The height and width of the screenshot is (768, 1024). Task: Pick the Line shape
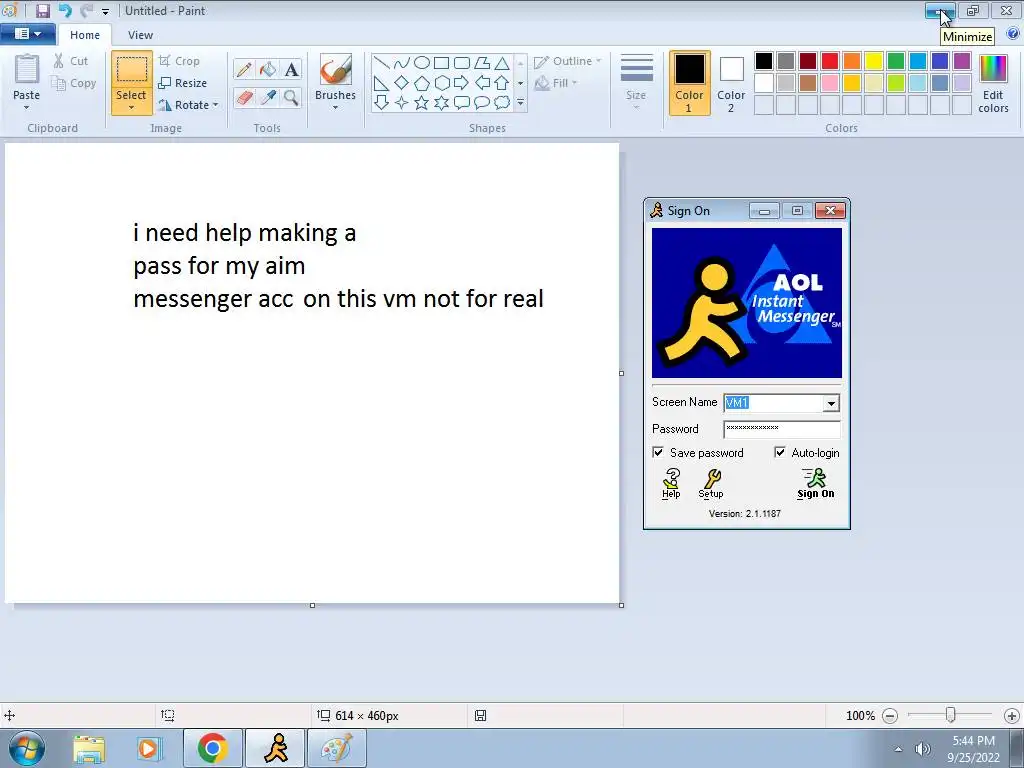click(x=382, y=63)
